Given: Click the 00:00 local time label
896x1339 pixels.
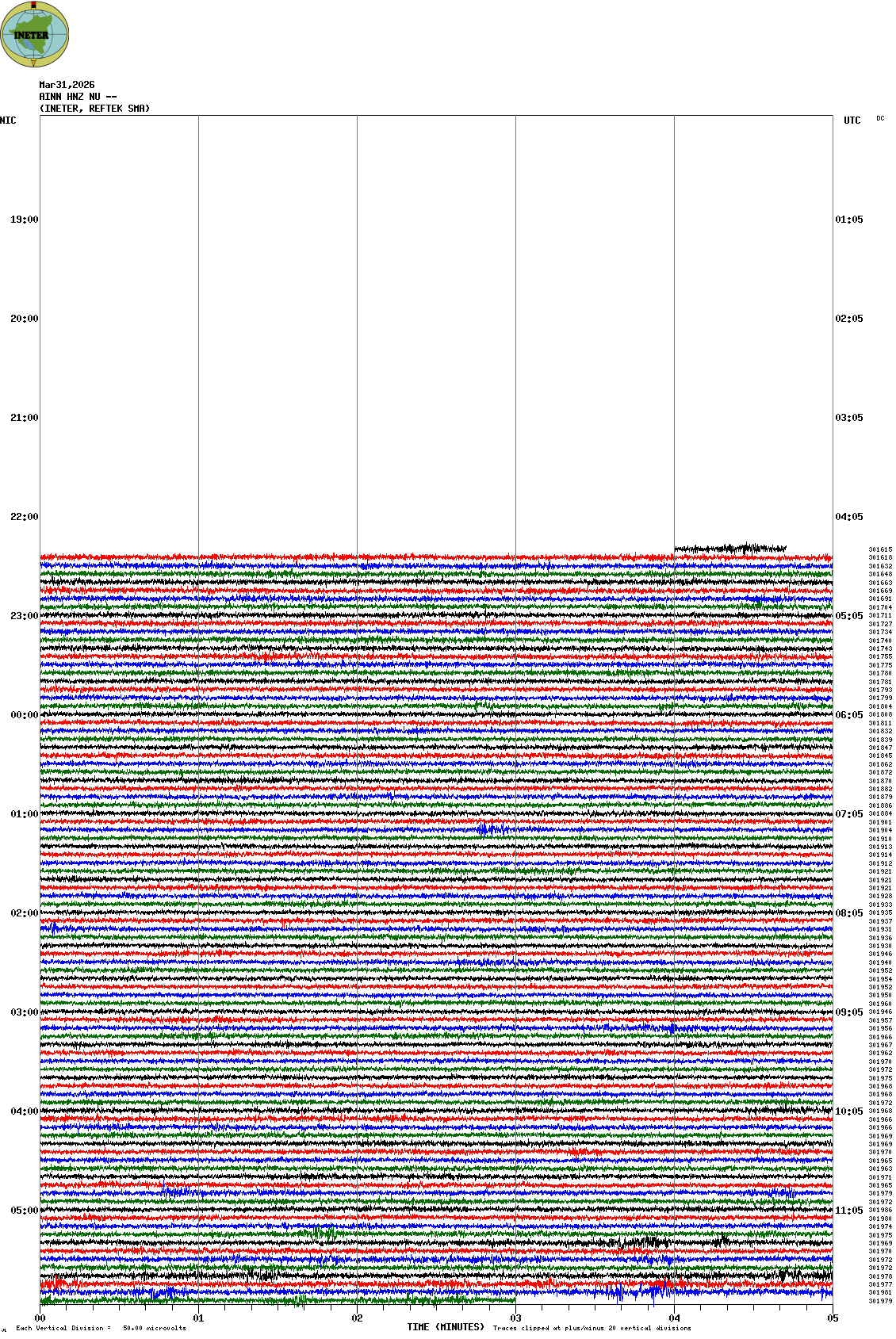Looking at the screenshot, I should click(x=24, y=715).
